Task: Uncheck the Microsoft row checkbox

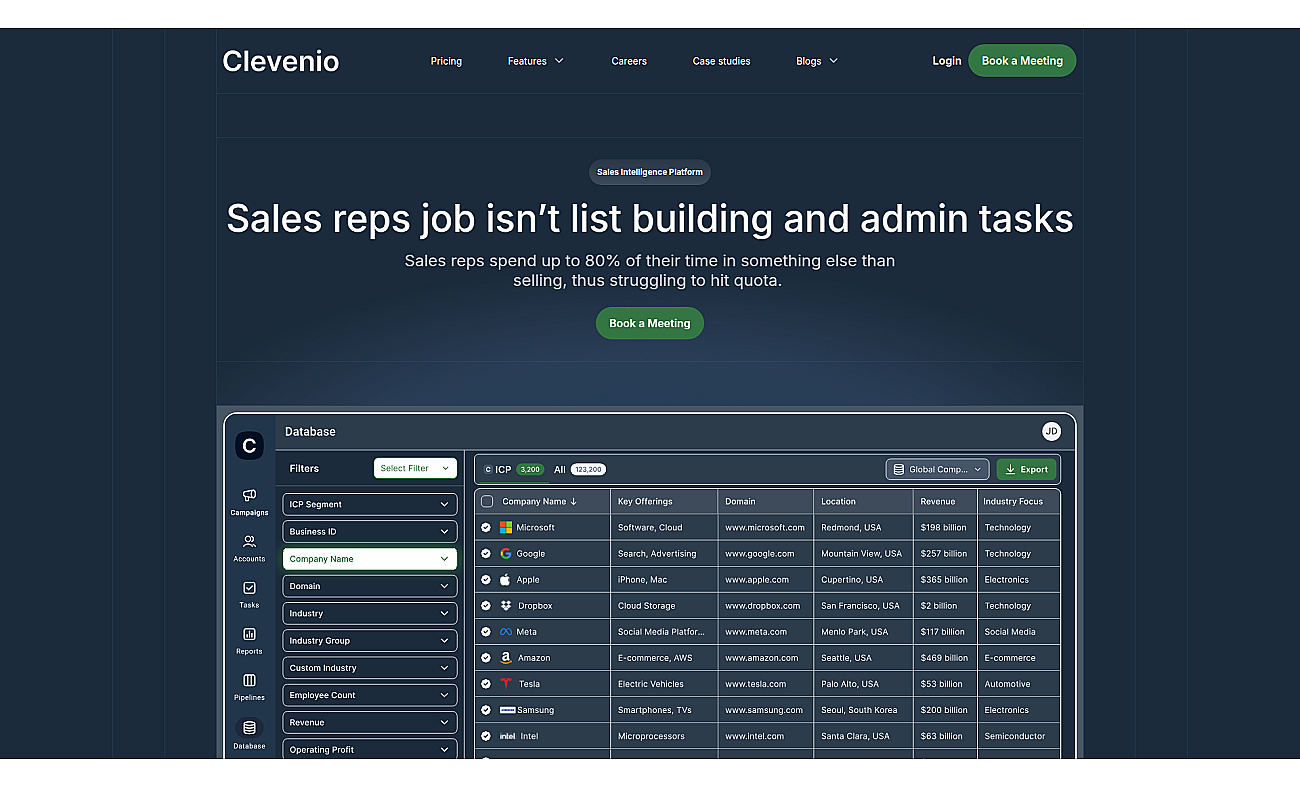Action: (x=486, y=527)
